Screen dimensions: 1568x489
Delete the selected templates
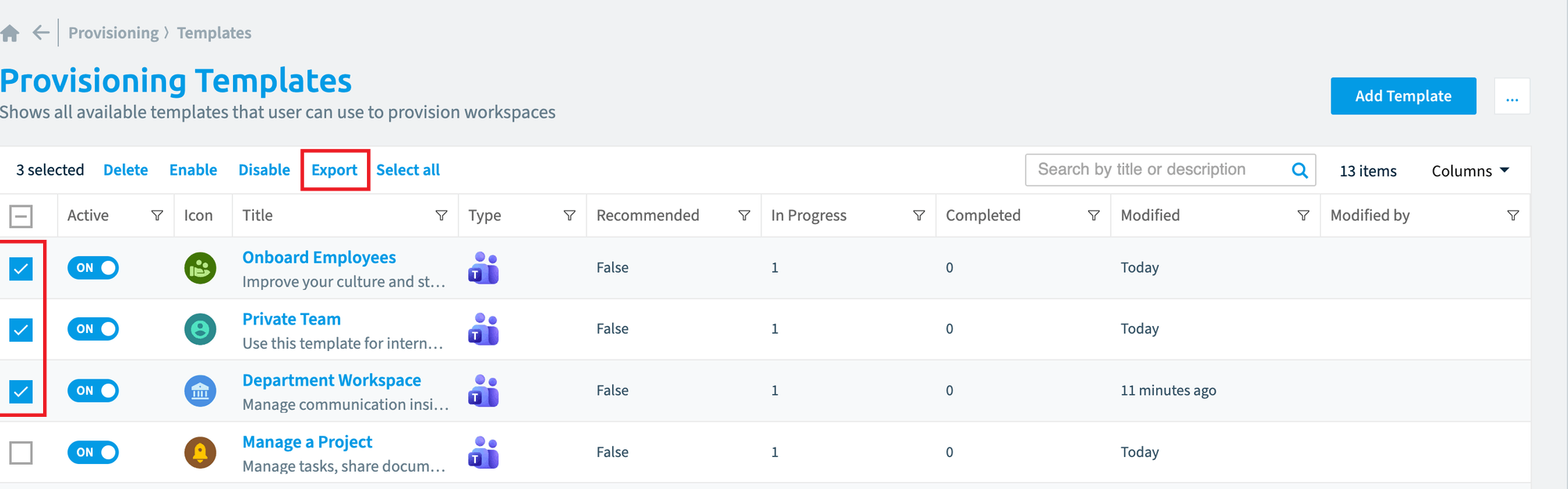tap(125, 170)
